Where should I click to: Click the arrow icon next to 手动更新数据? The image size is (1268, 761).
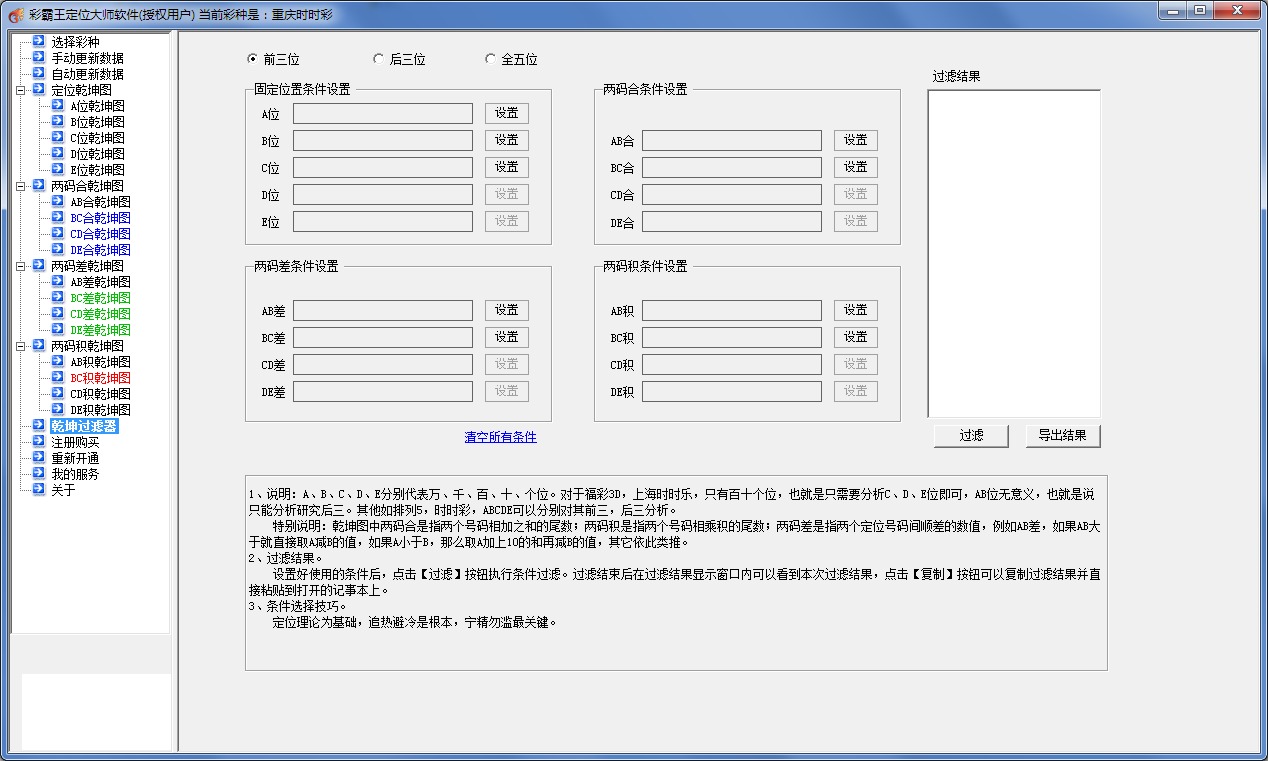(x=38, y=58)
